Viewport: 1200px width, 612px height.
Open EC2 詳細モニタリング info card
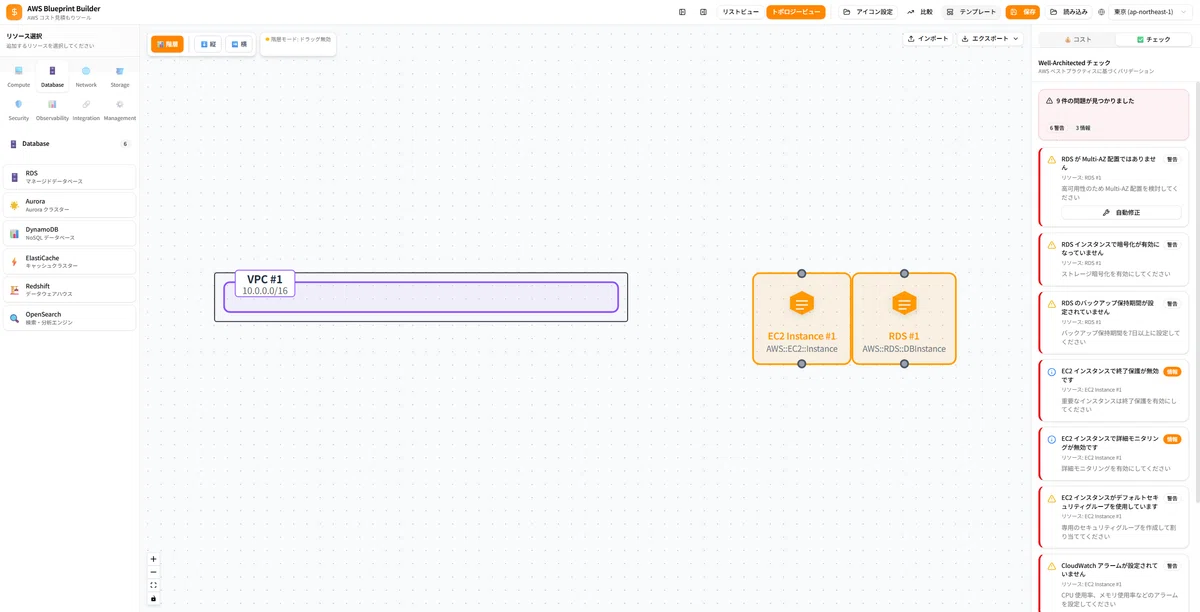click(1115, 453)
